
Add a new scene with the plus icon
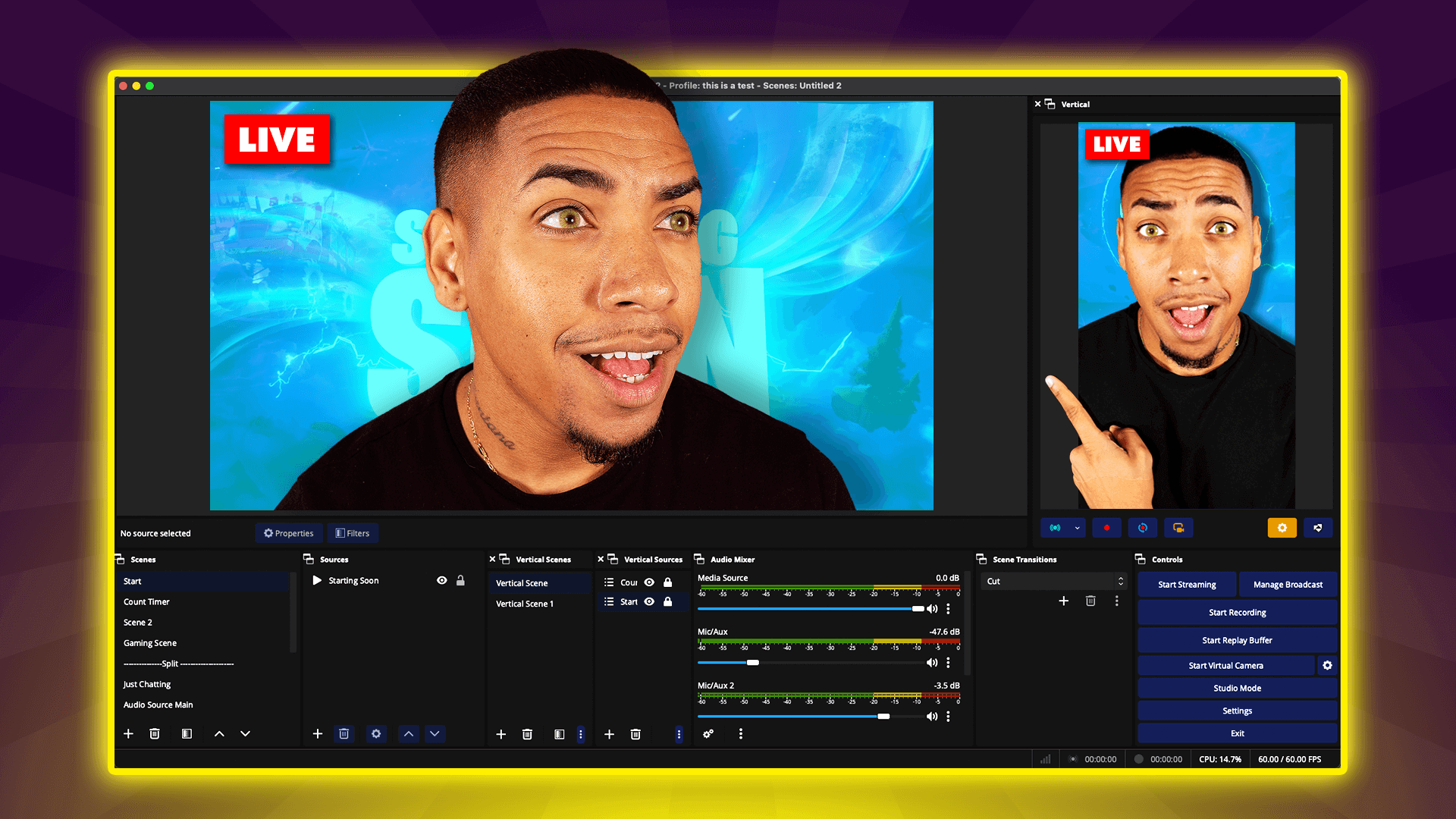pos(127,733)
